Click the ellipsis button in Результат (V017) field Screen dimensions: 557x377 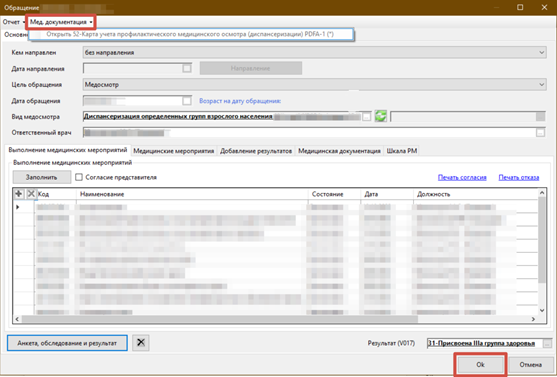(x=547, y=343)
